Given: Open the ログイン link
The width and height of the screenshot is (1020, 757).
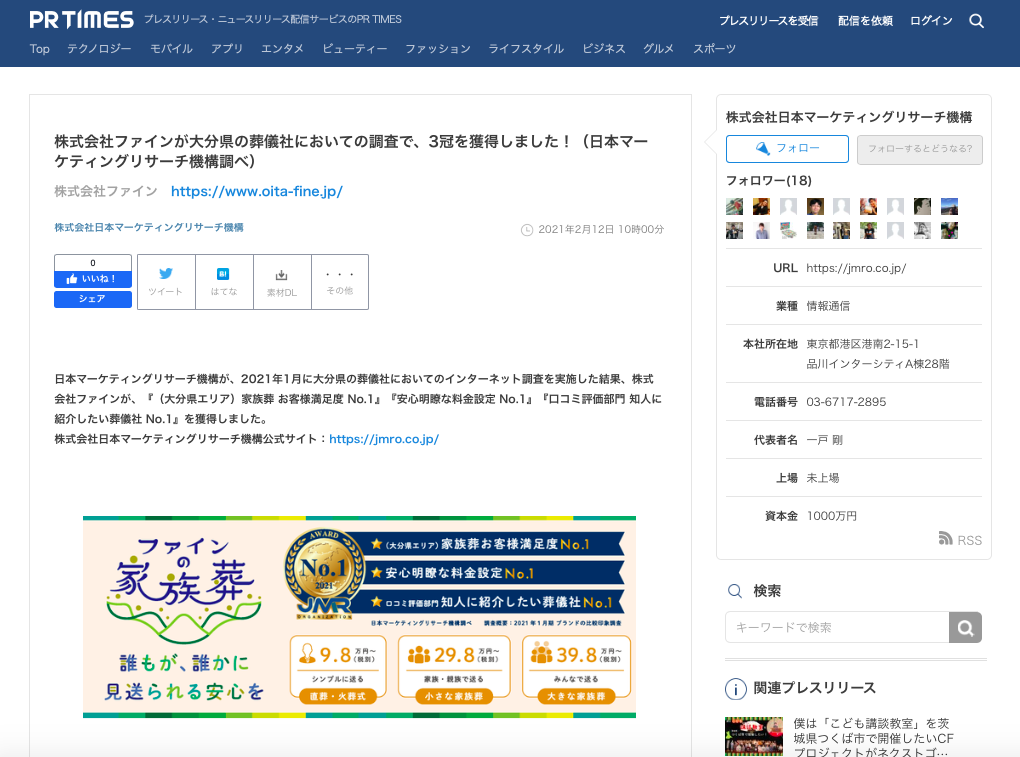Looking at the screenshot, I should [931, 21].
